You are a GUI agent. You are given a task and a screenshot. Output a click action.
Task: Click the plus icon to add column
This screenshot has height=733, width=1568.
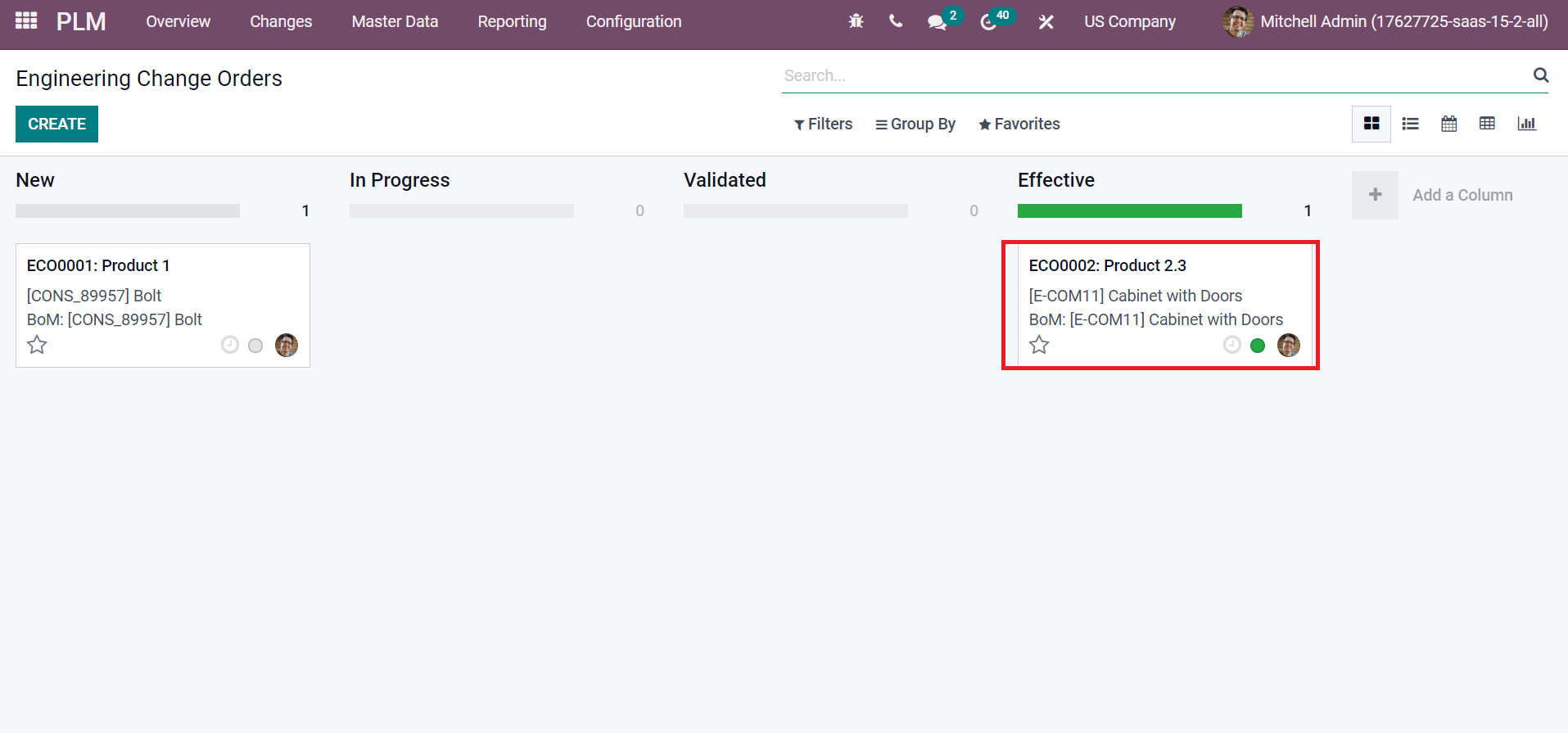(1375, 195)
